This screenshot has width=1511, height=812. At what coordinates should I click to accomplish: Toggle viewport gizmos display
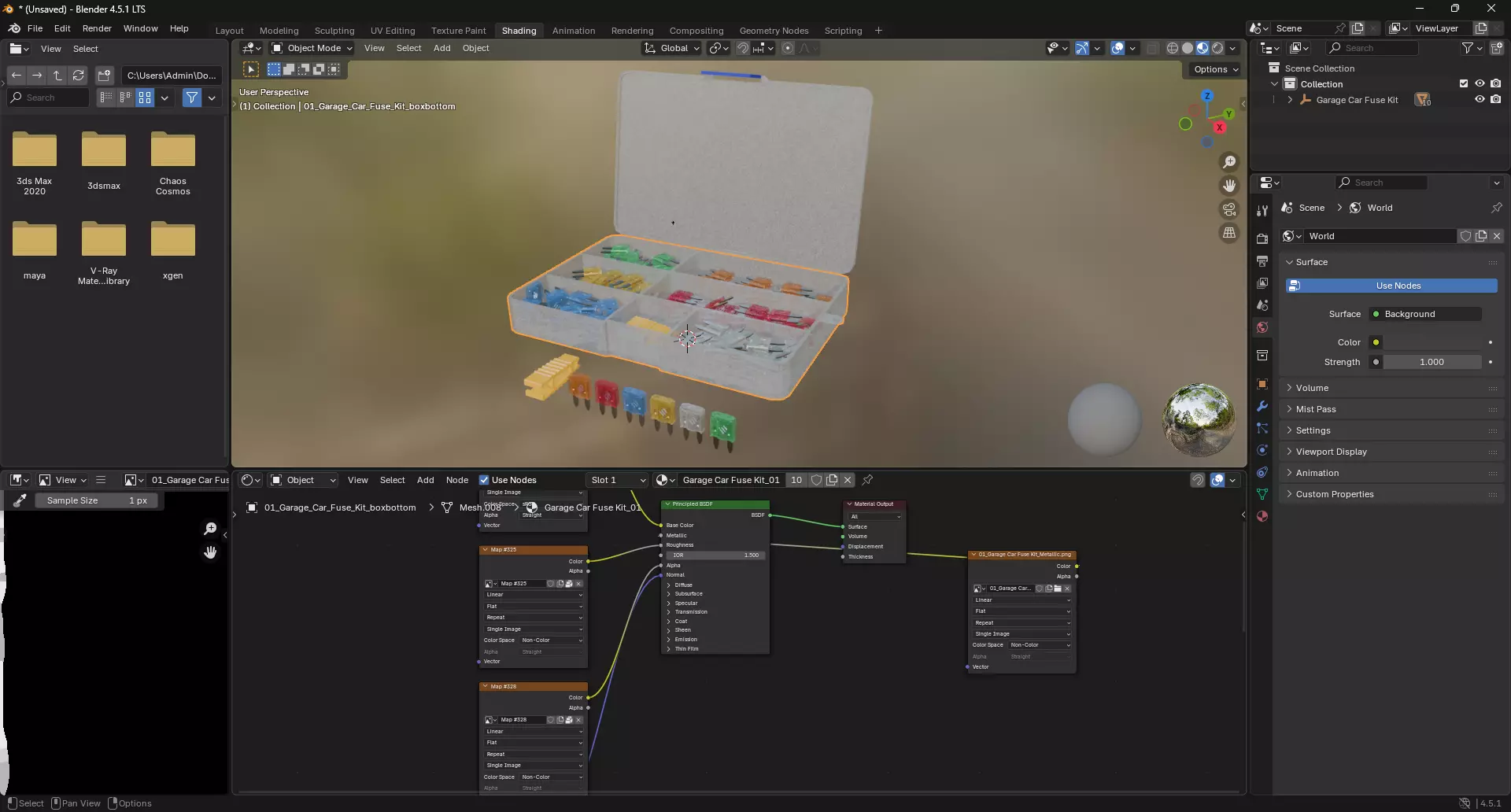tap(1082, 48)
